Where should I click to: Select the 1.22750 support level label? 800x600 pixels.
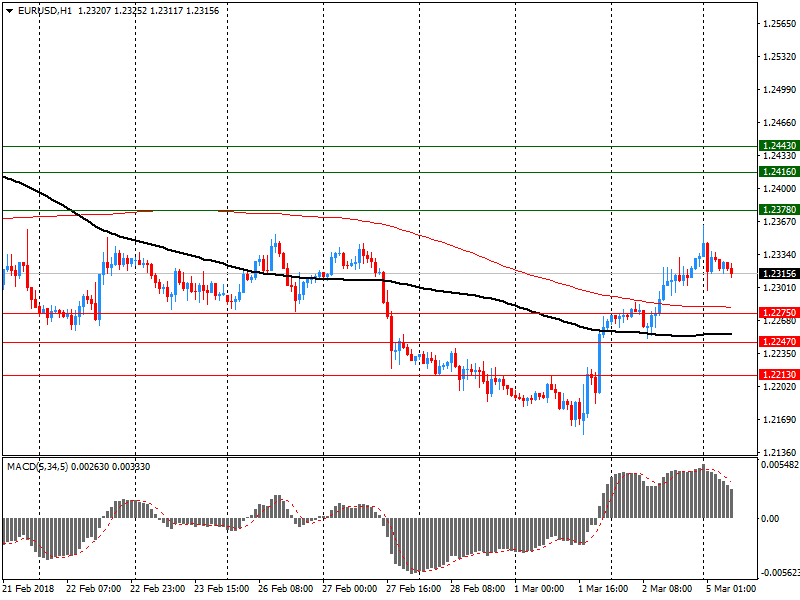tap(779, 313)
